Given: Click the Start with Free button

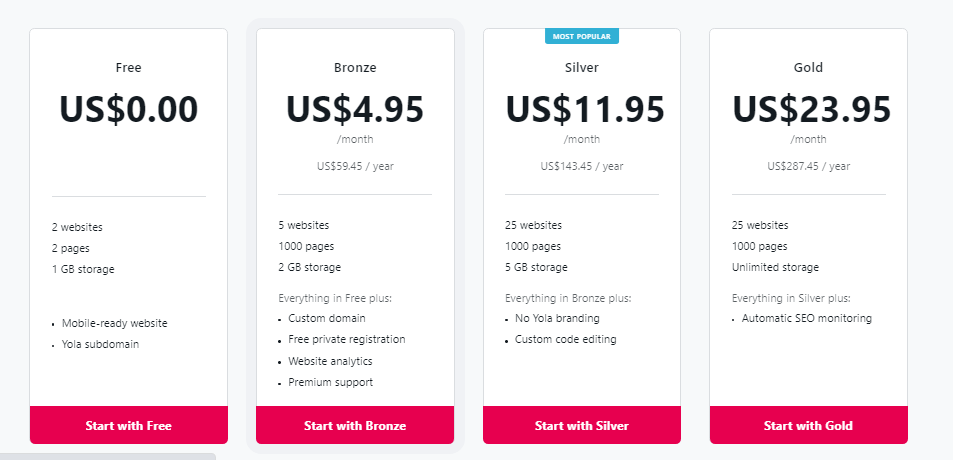Looking at the screenshot, I should pos(128,425).
